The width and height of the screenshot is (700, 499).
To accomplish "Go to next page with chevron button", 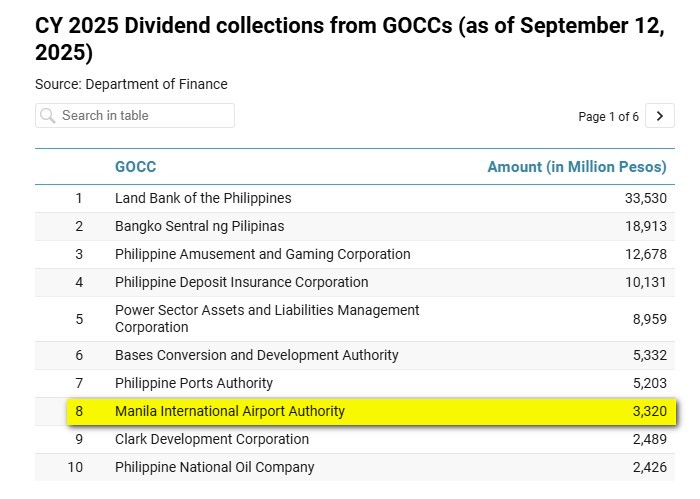I will pos(659,116).
